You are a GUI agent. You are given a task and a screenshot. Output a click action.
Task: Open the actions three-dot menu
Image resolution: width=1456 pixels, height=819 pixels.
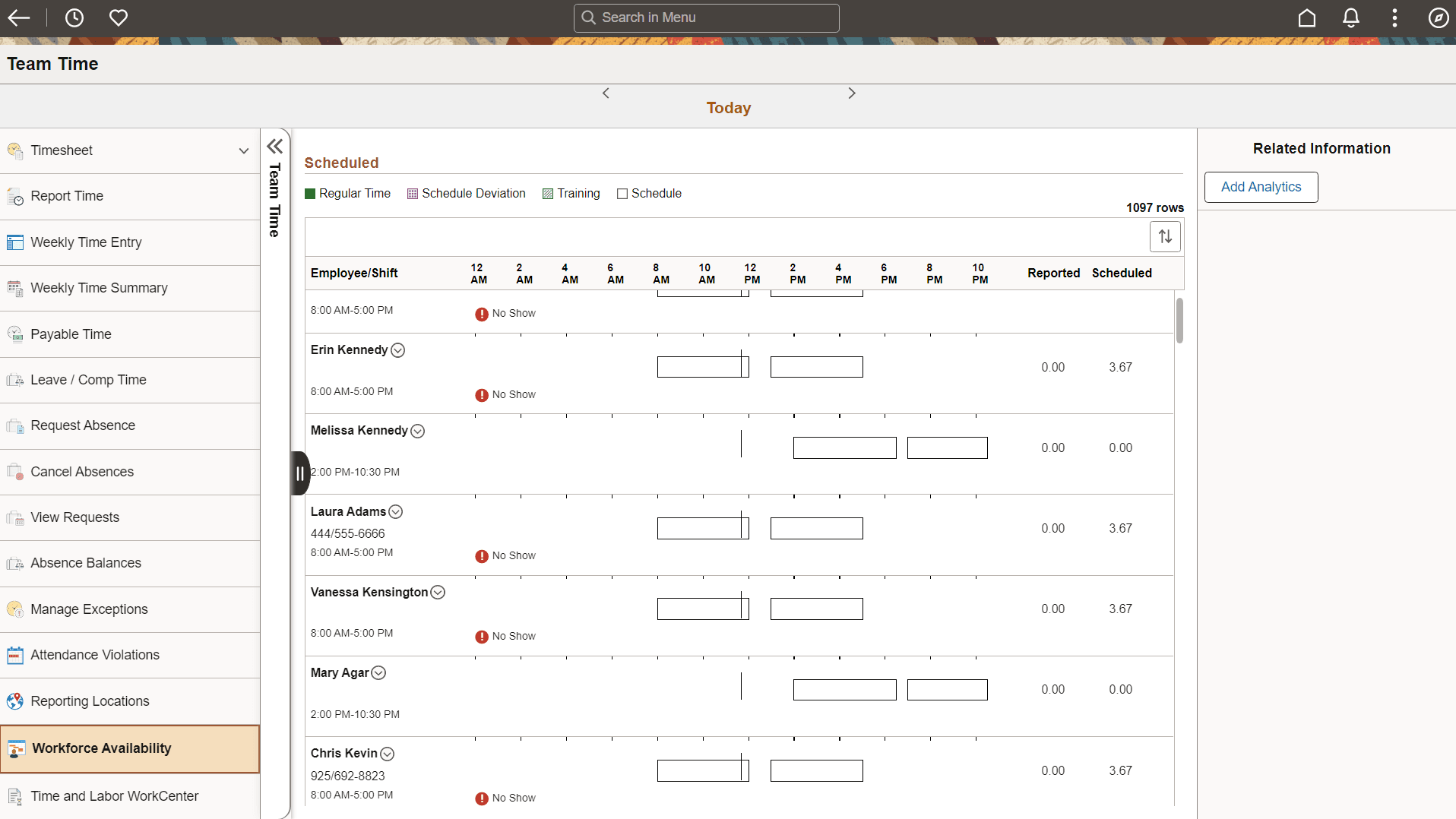1394,17
